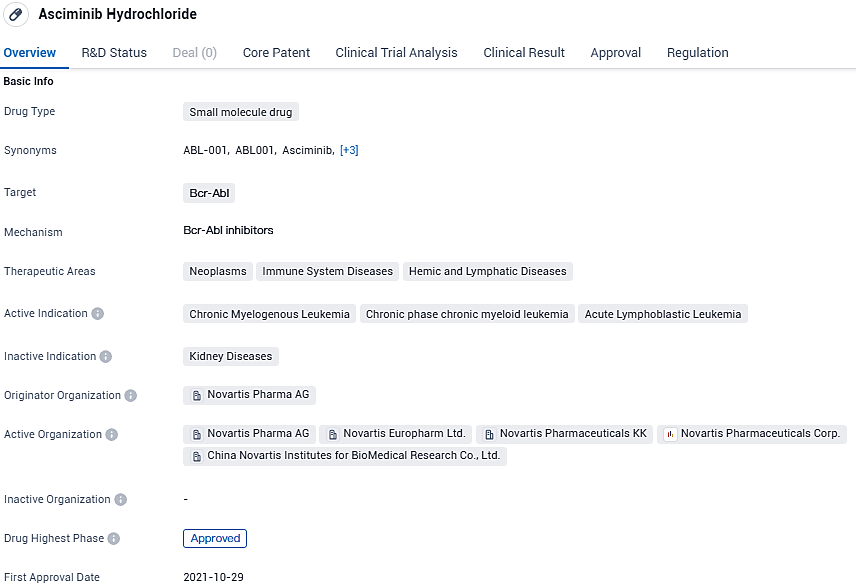Open the Approval tab
This screenshot has width=856, height=588.
[x=615, y=53]
